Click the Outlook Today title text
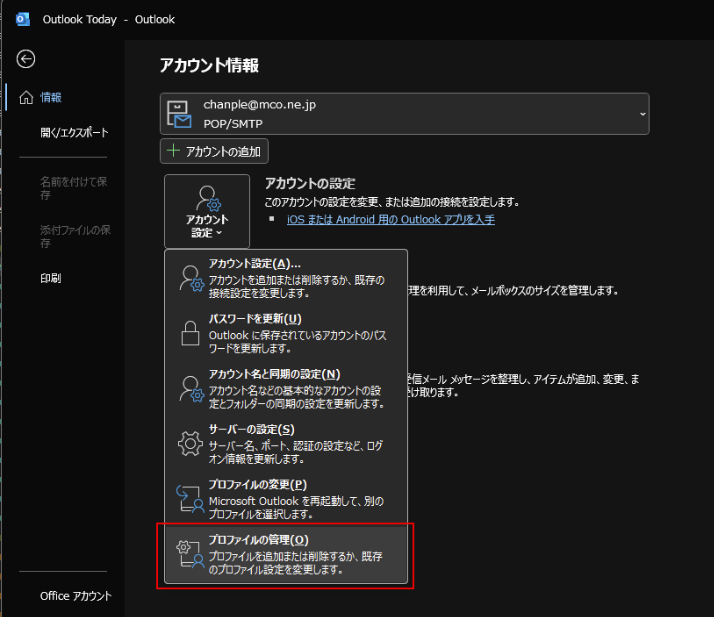714x617 pixels. click(80, 19)
